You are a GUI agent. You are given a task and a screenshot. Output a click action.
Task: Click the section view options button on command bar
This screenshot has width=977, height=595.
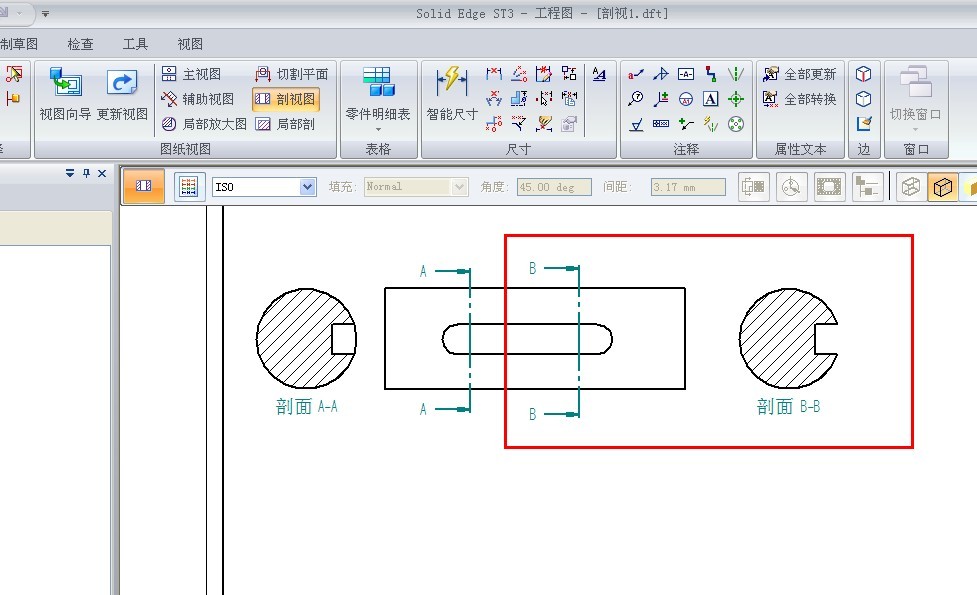(x=144, y=186)
